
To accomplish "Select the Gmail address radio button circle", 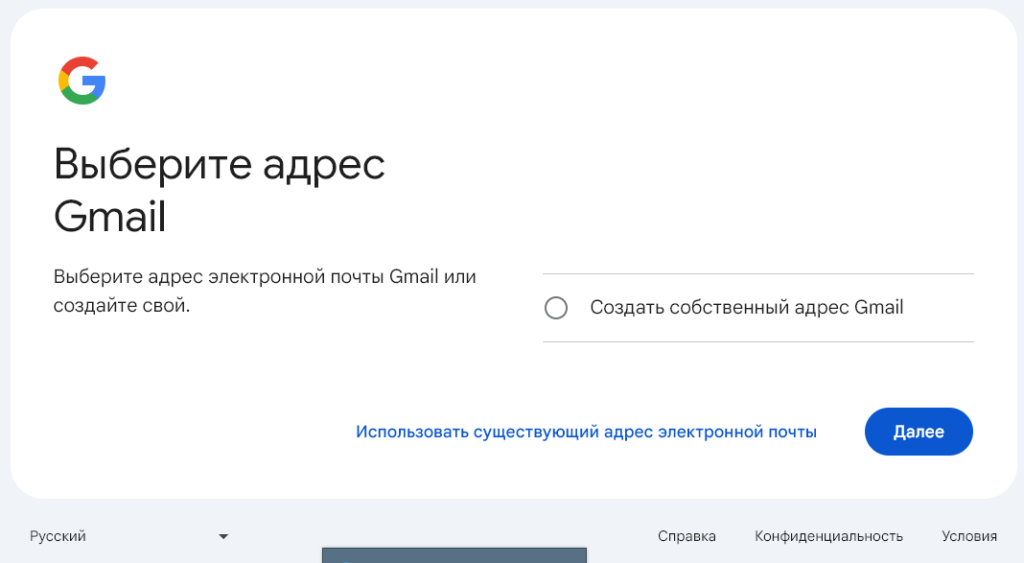I will 556,308.
